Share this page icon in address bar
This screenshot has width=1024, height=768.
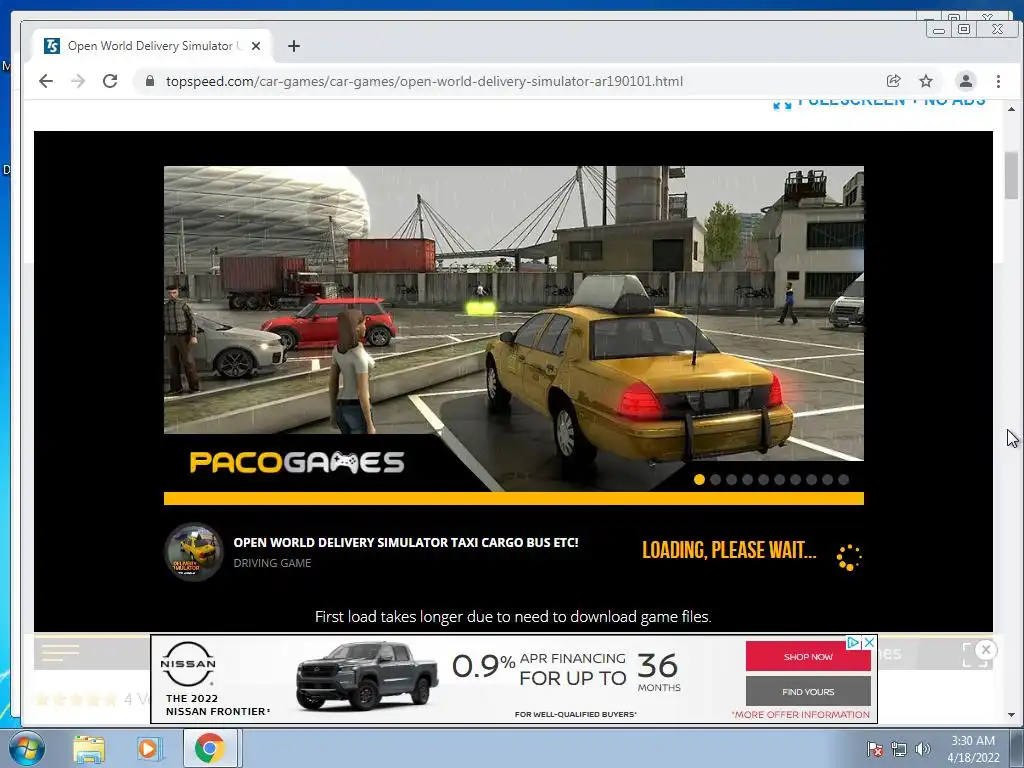[893, 81]
